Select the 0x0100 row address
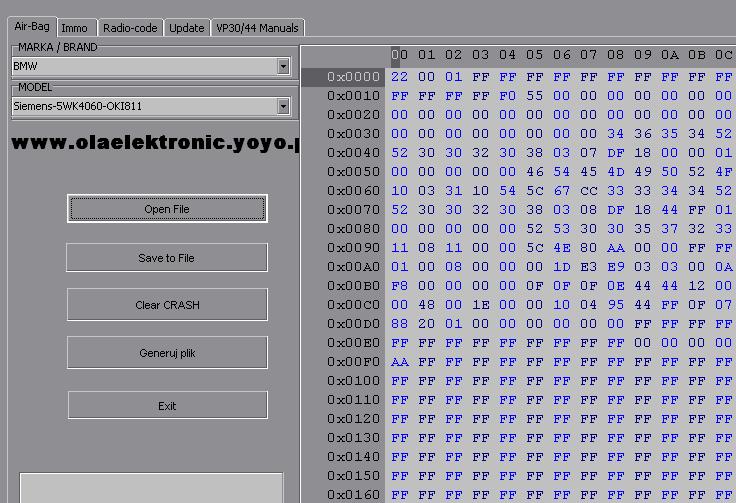The image size is (736, 503). (353, 381)
